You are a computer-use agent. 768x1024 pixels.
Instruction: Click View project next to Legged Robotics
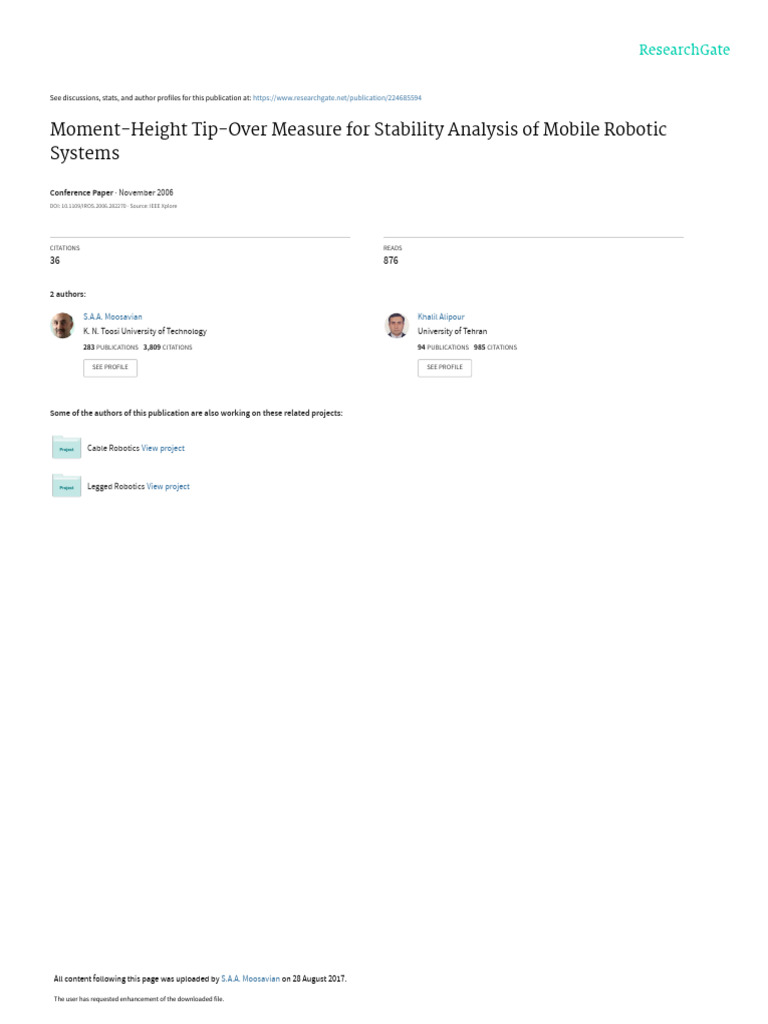168,486
